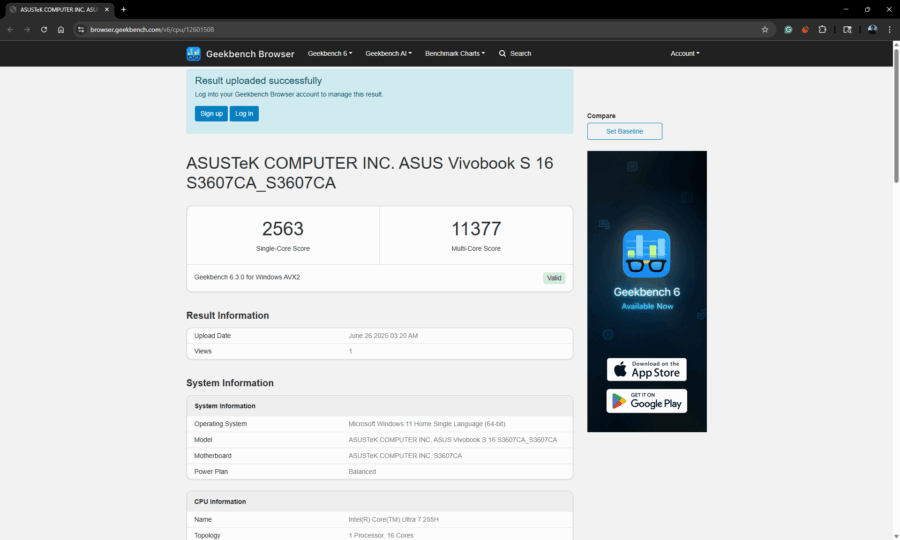Click the Views count value

click(x=350, y=351)
